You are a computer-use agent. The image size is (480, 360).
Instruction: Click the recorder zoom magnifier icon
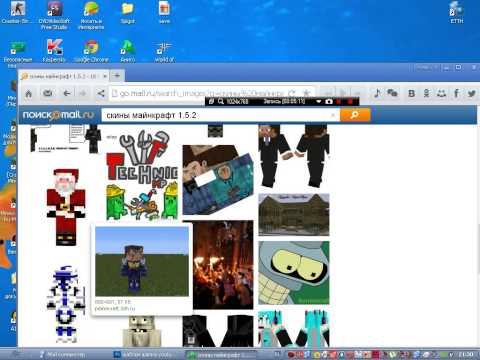tap(221, 101)
